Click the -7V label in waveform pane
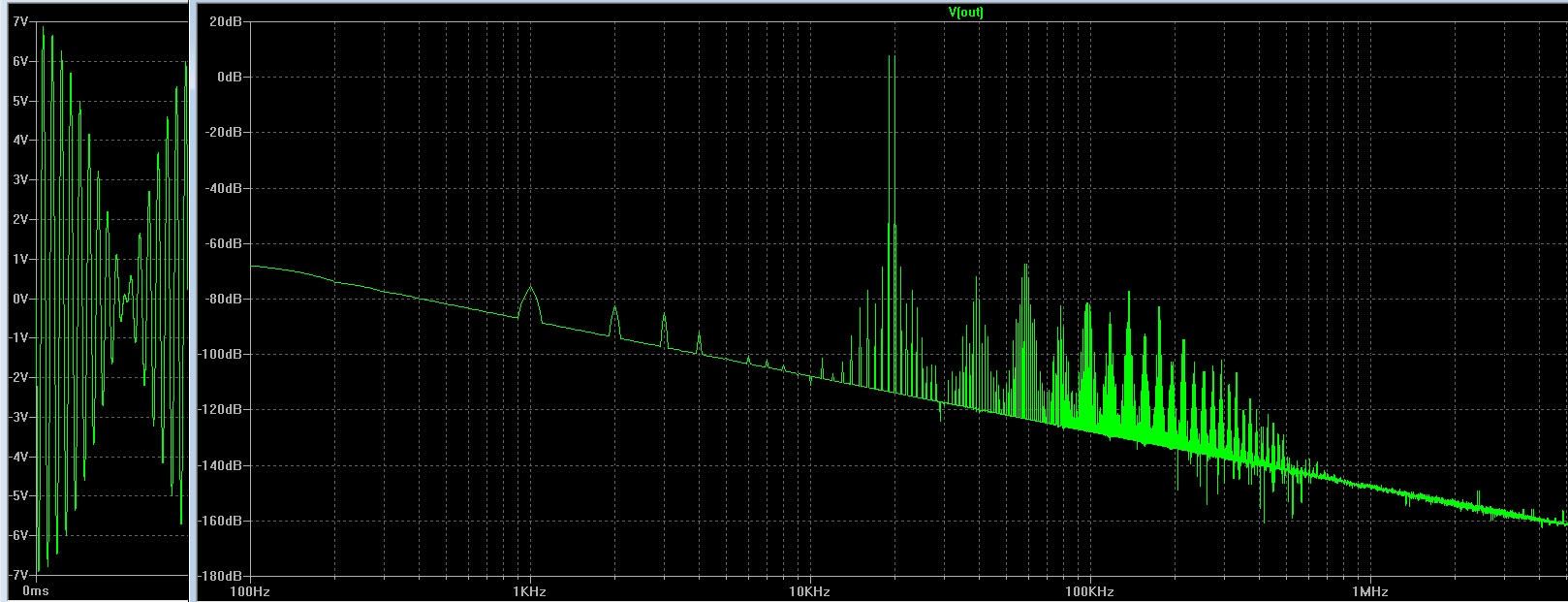Screen dimensions: 1568x602 pos(18,576)
